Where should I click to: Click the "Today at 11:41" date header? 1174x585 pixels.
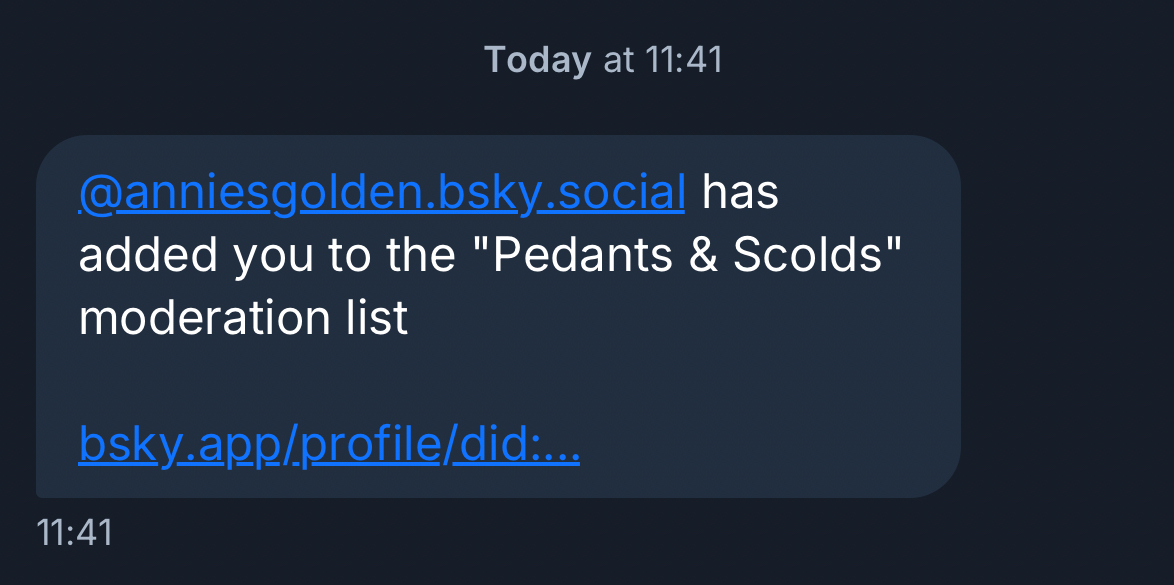[603, 60]
